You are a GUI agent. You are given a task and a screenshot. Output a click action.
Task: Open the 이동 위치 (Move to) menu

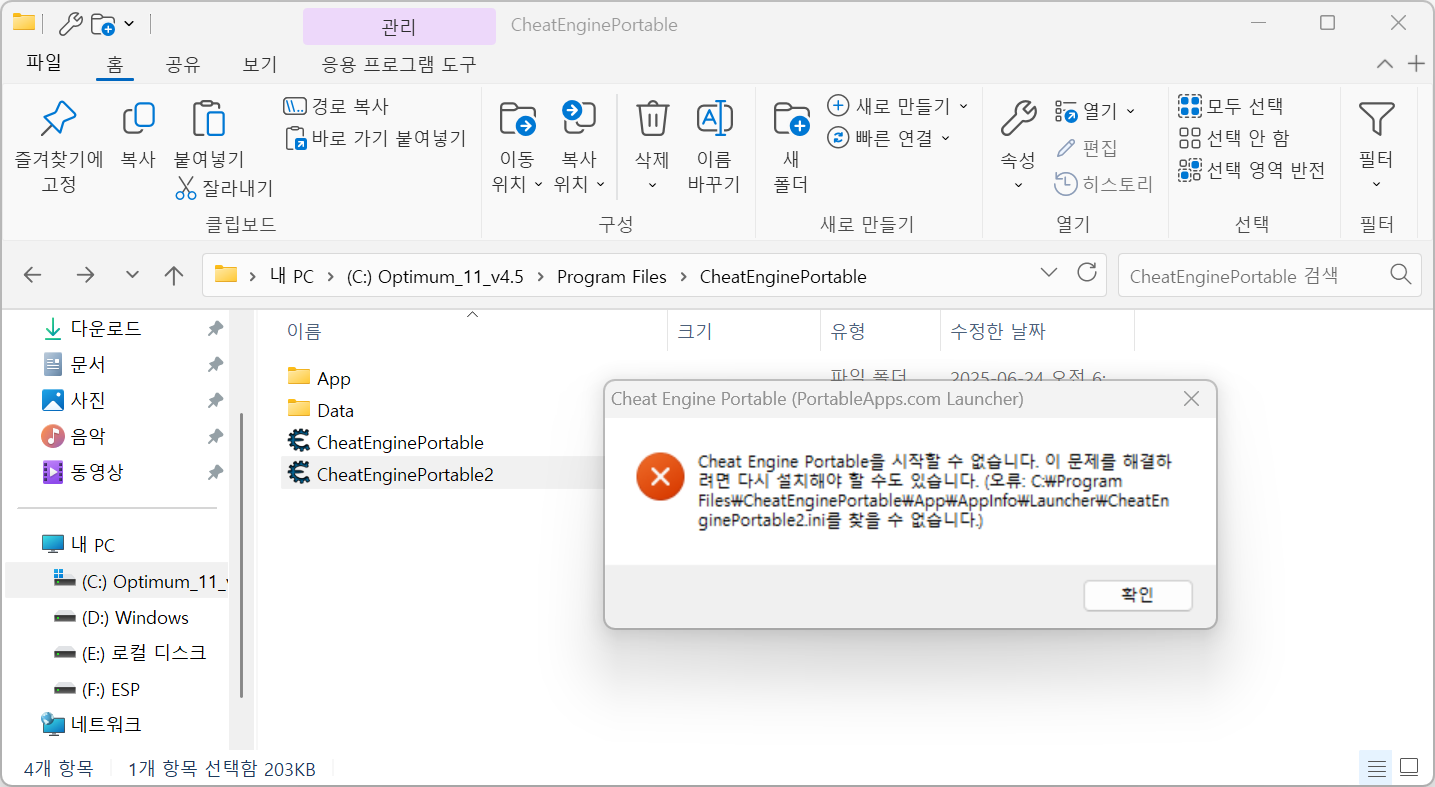coord(517,146)
